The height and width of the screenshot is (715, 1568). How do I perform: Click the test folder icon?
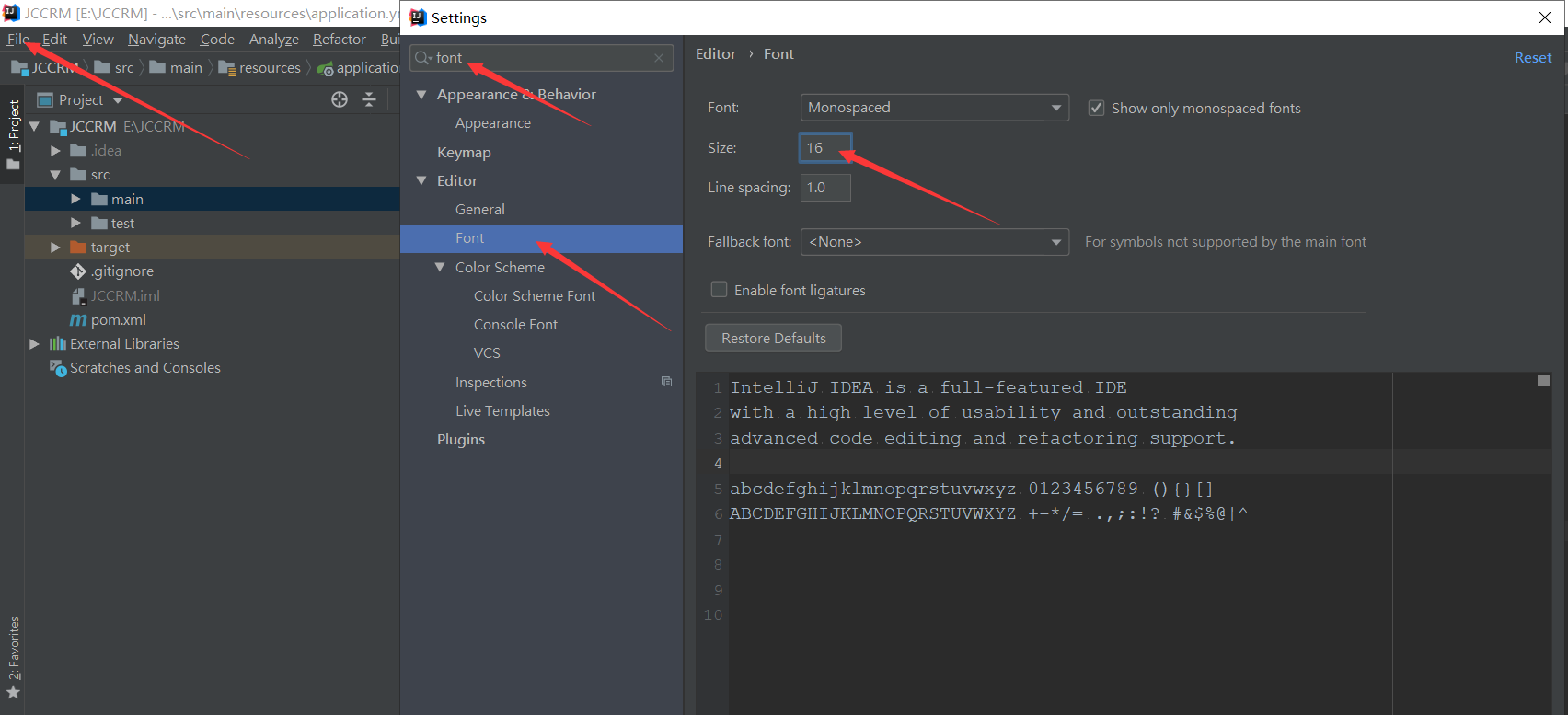coord(99,223)
